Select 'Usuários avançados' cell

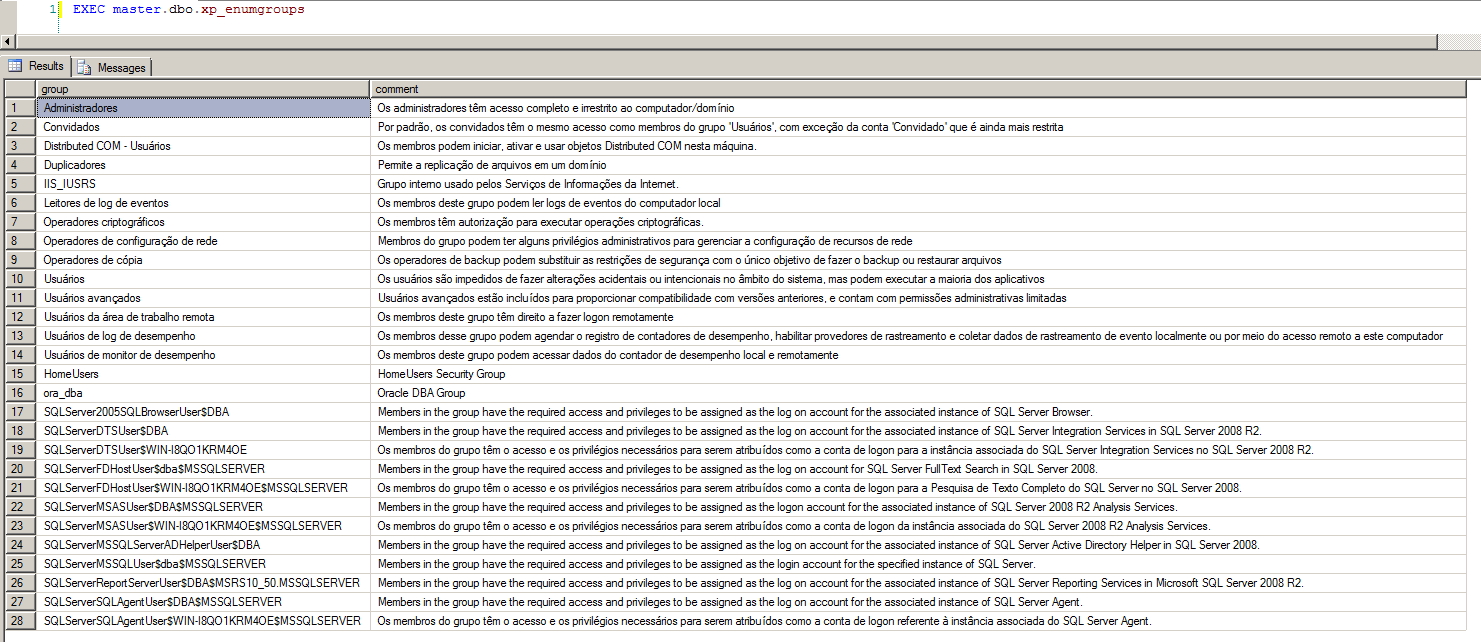point(204,298)
